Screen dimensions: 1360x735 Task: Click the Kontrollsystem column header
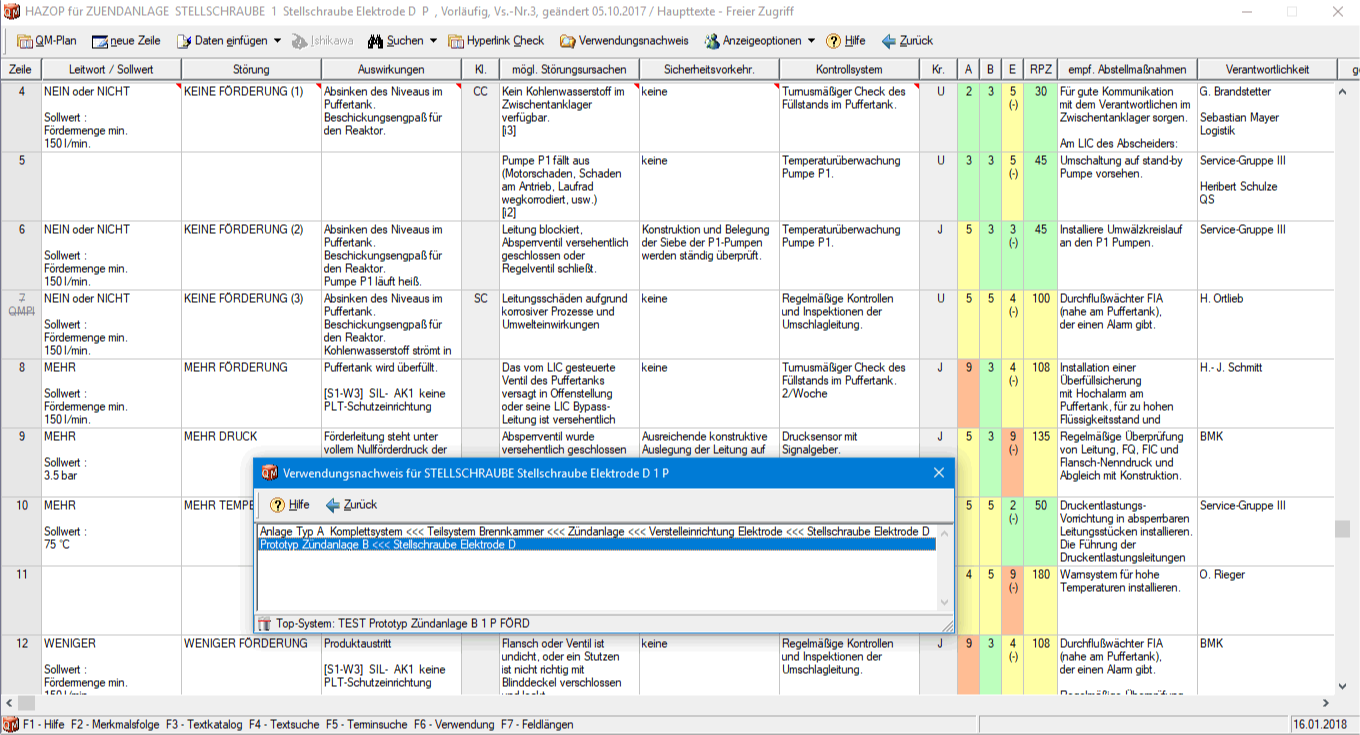pyautogui.click(x=849, y=70)
